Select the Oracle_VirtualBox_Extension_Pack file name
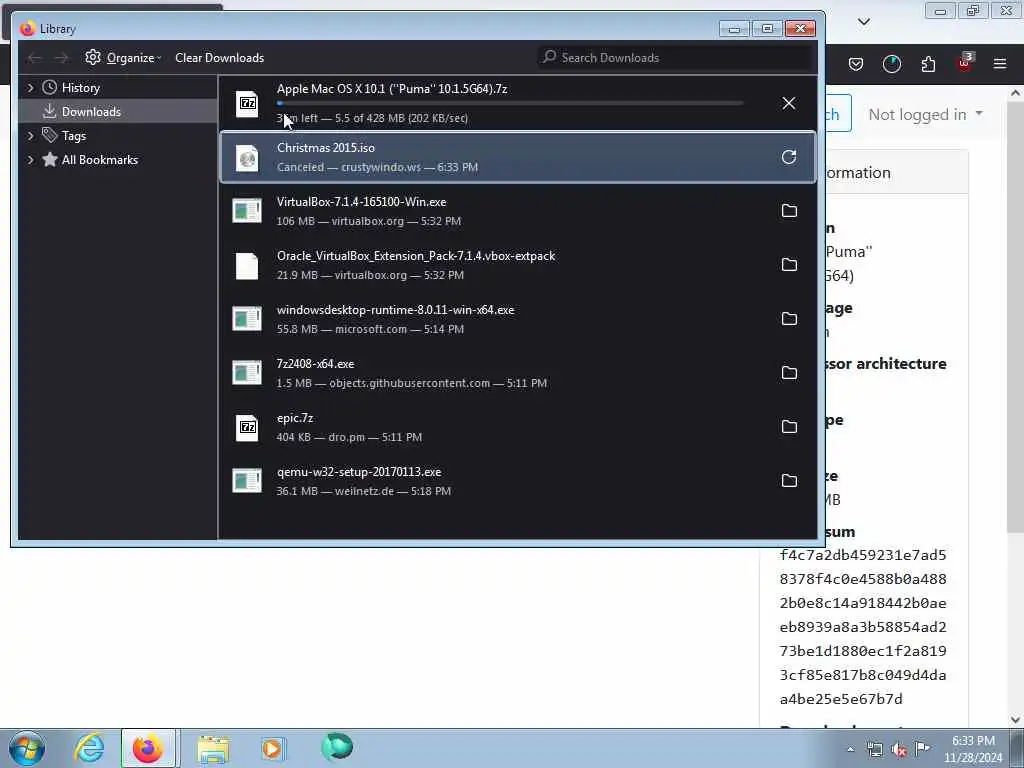Screen dimensions: 1024x768 (x=416, y=256)
